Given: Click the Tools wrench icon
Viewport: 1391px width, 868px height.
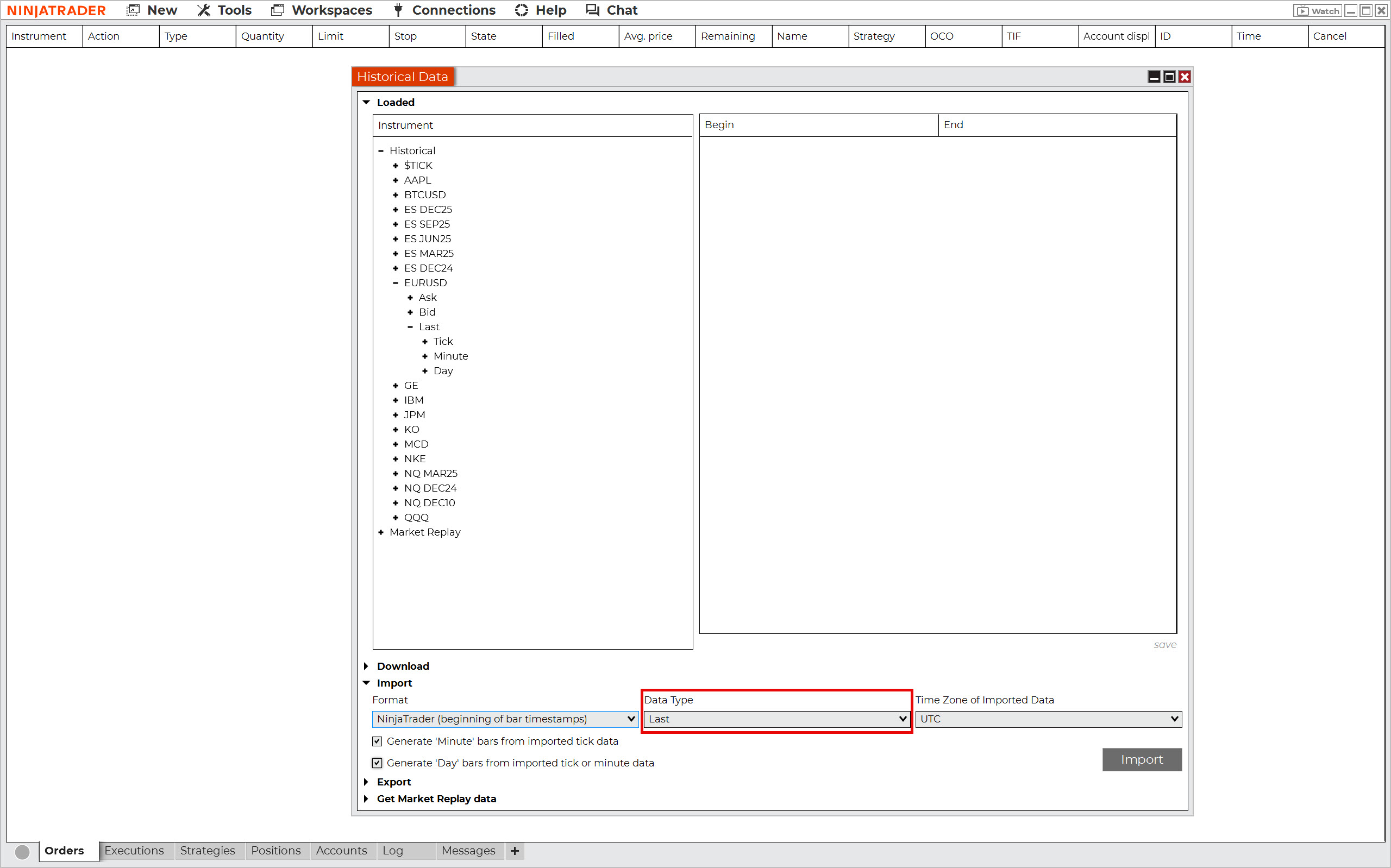Looking at the screenshot, I should [204, 10].
